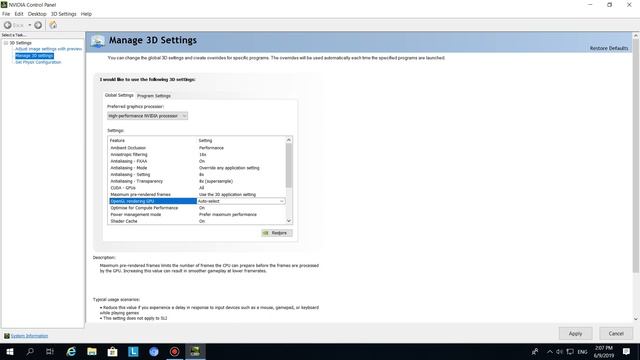Open the Windows Start menu
Screen dimensions: 640x360
point(10,351)
